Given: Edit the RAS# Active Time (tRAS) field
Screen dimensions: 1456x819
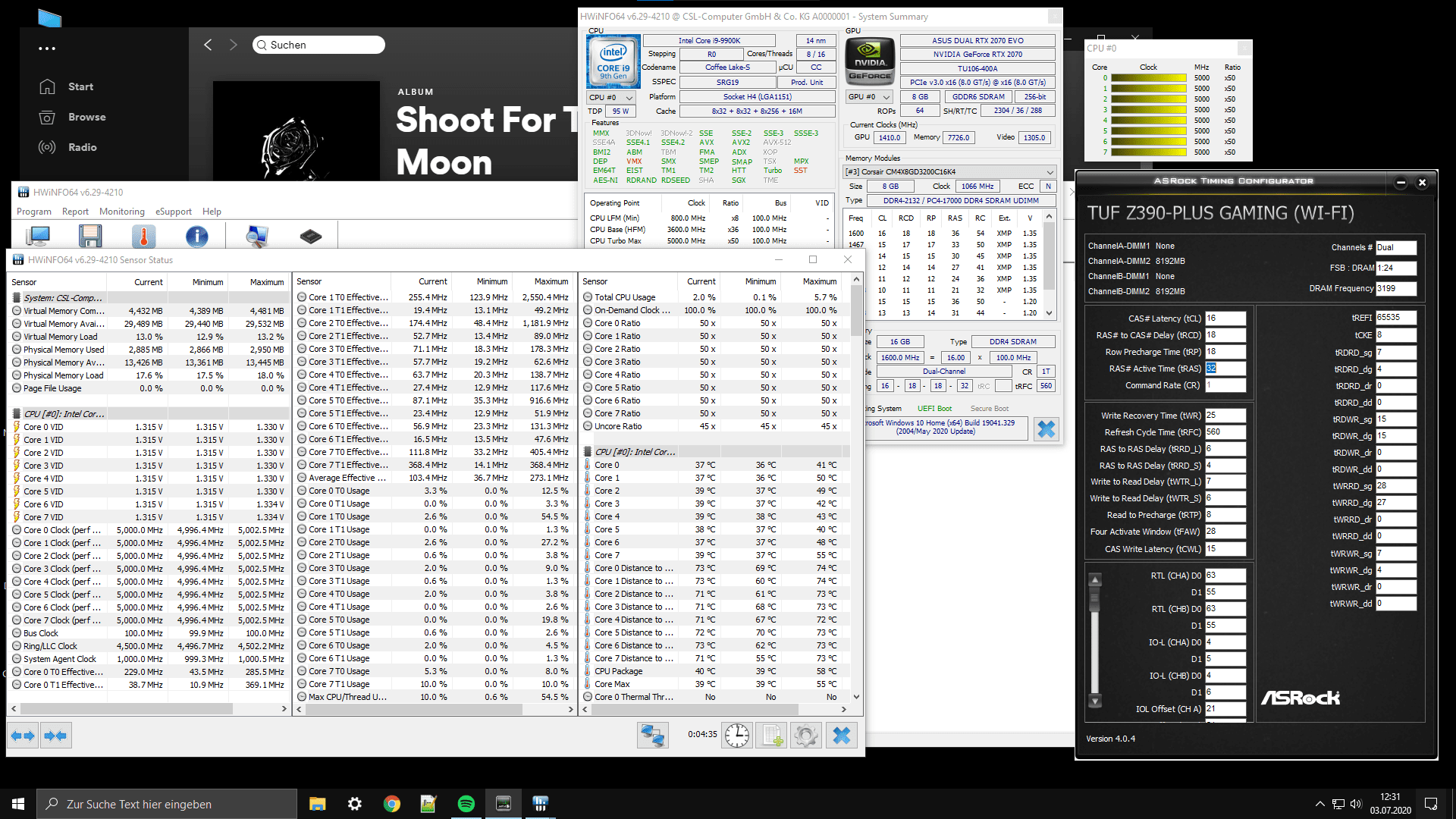Looking at the screenshot, I should pyautogui.click(x=1225, y=369).
